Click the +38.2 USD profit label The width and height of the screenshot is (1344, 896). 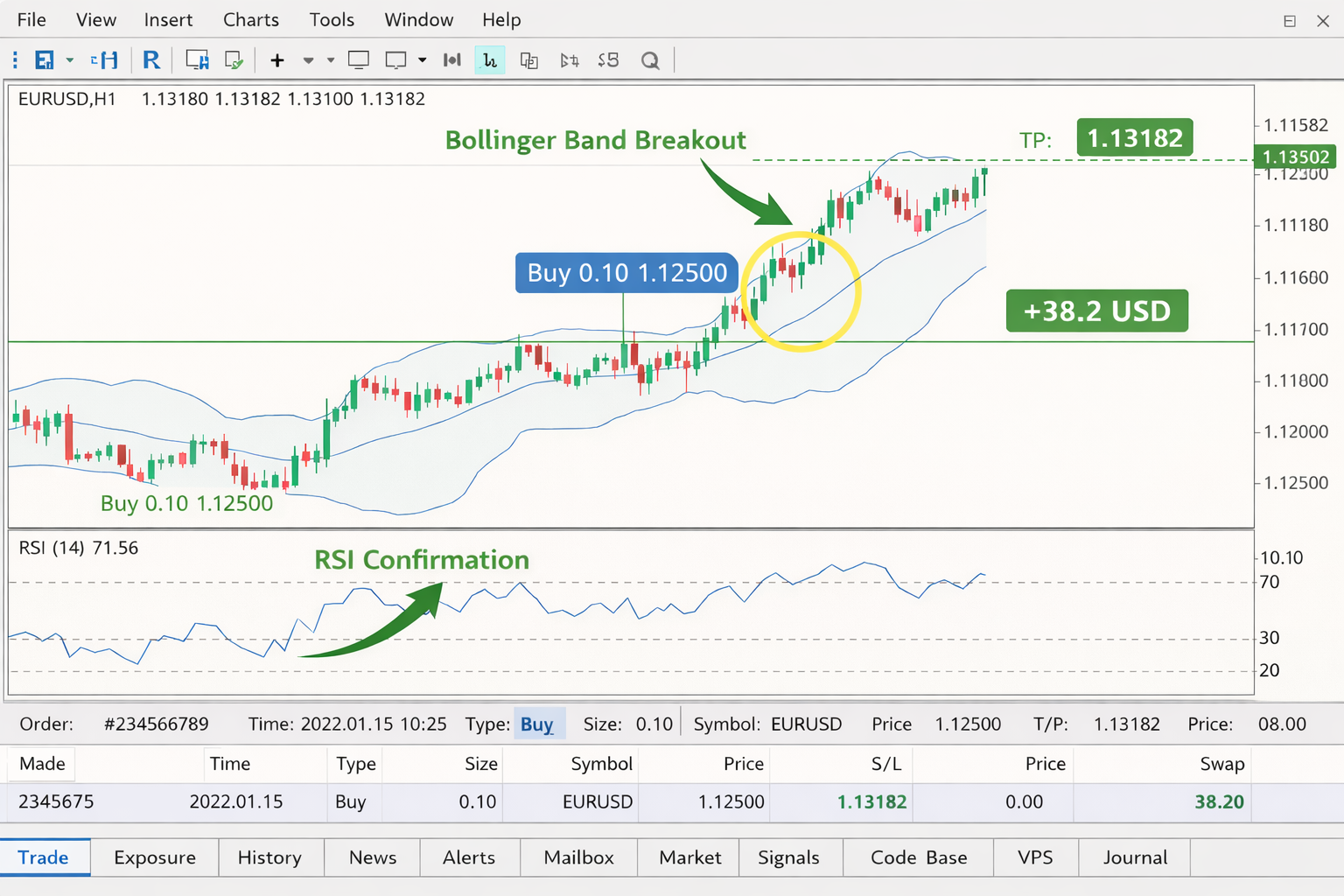tap(1097, 311)
